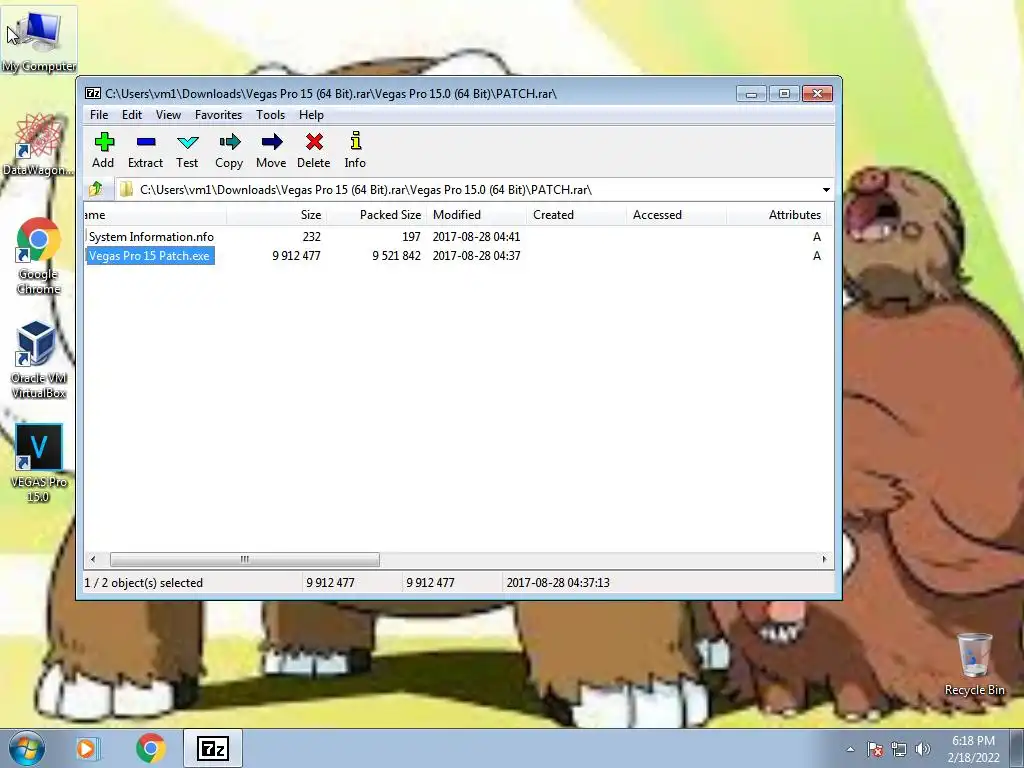Select Vegas Pro 15 Patch.exe file

[x=150, y=256]
